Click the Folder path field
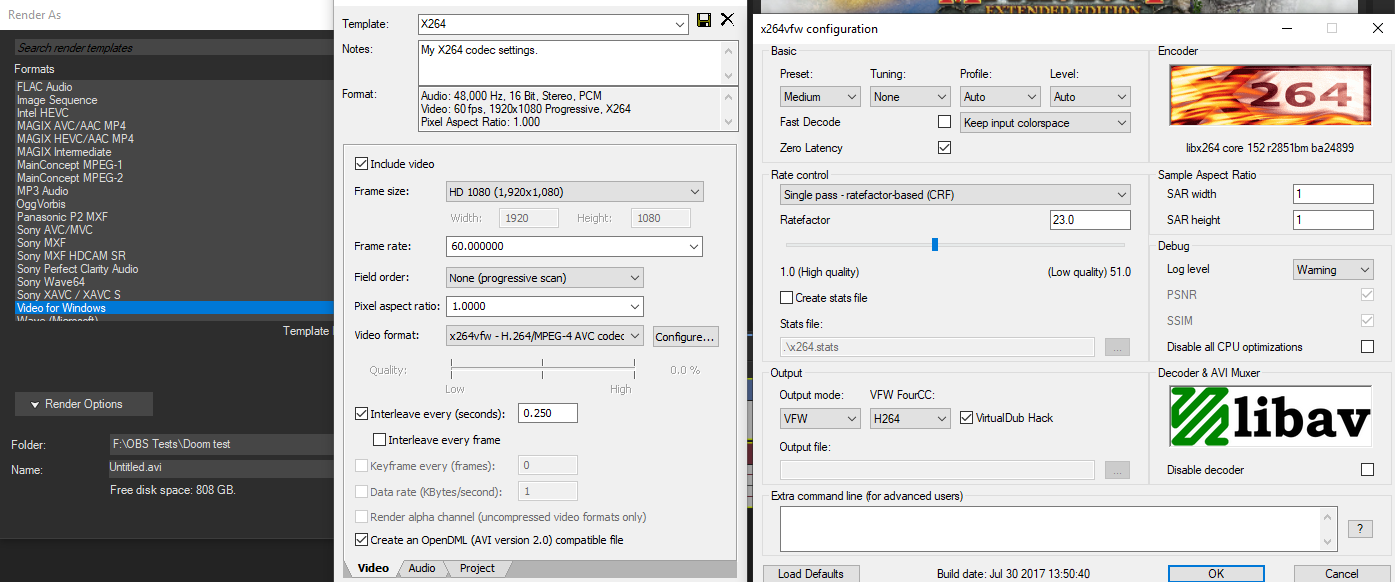 pyautogui.click(x=220, y=444)
